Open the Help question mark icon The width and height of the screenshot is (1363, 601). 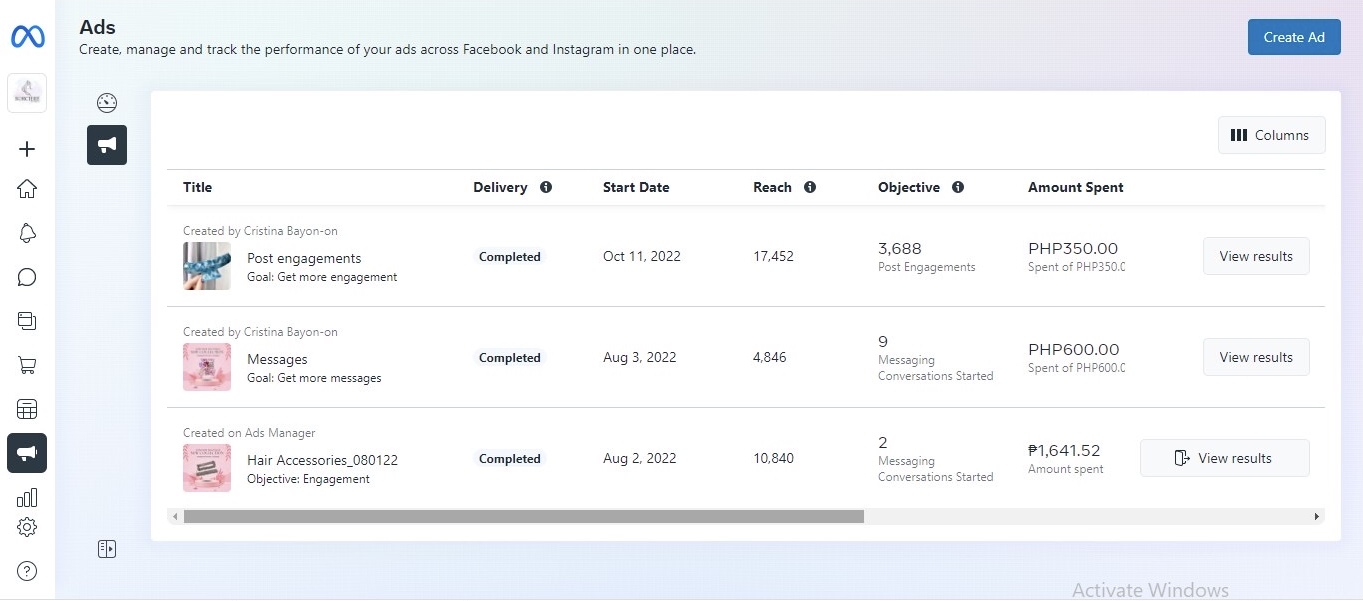tap(27, 571)
